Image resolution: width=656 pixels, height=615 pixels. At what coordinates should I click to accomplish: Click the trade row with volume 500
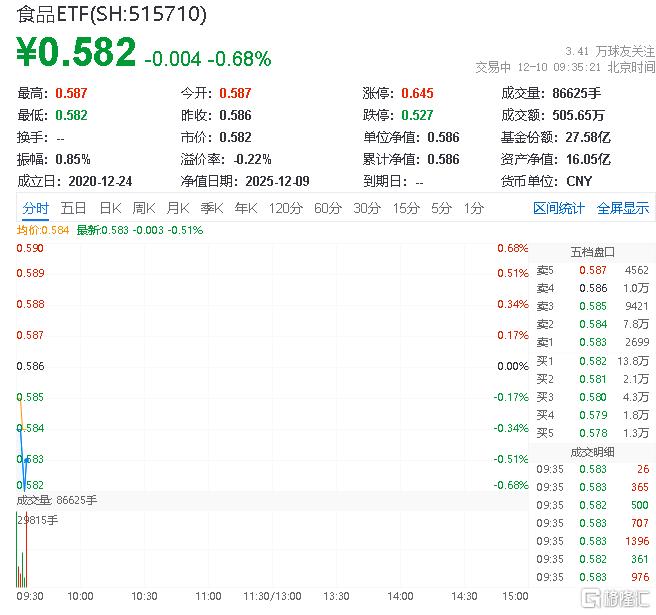592,505
